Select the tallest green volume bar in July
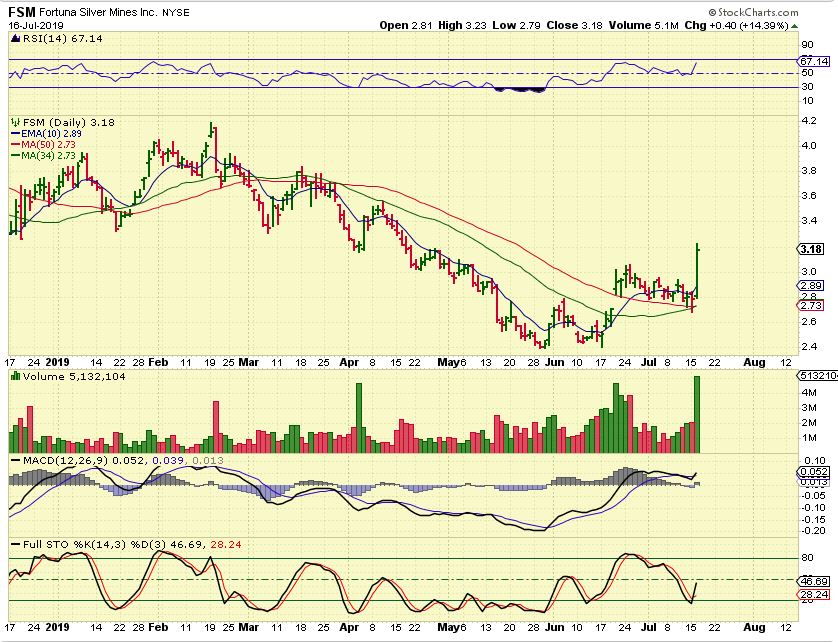838x642 pixels. pyautogui.click(x=697, y=413)
